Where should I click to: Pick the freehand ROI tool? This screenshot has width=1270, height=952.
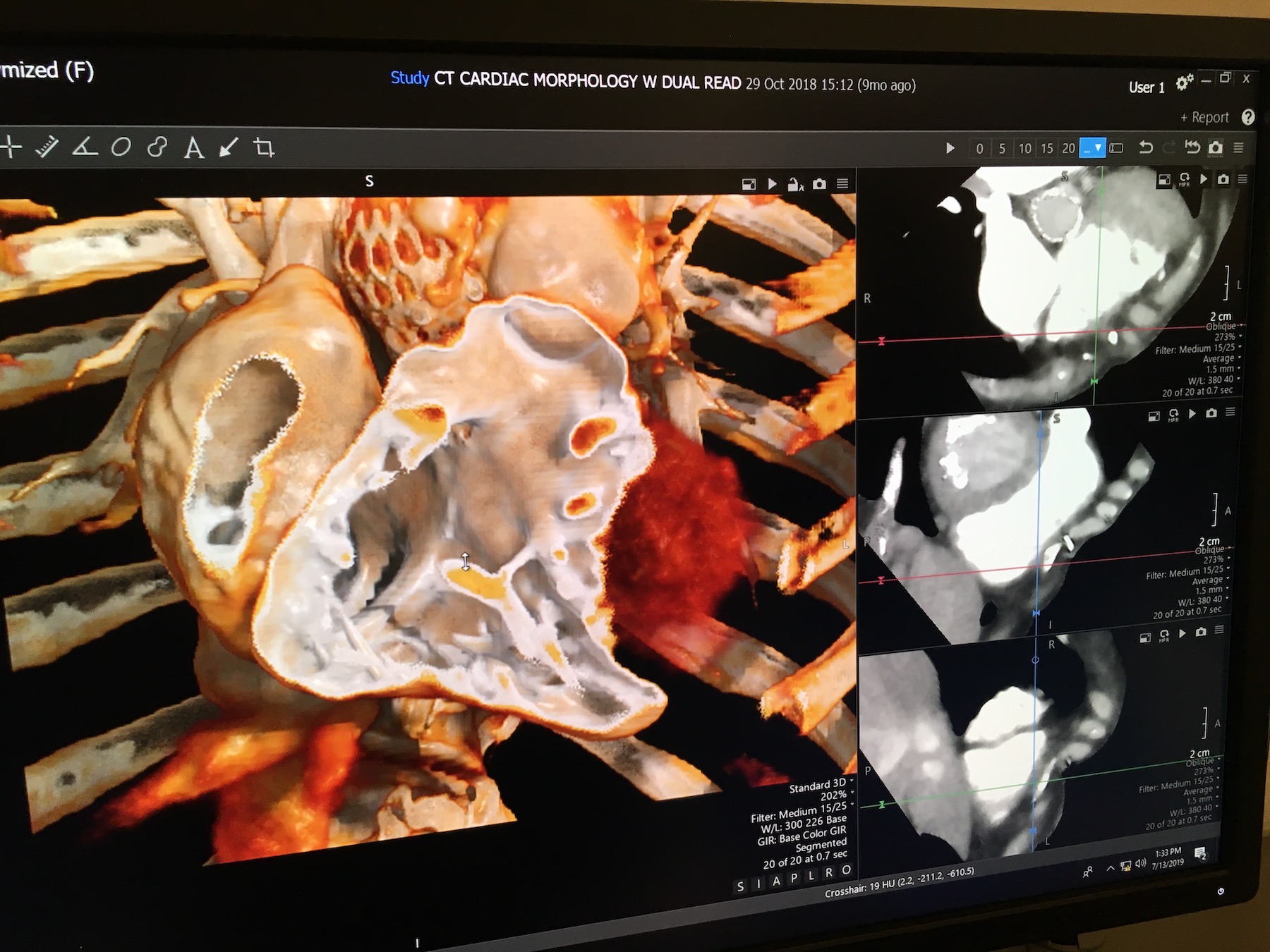click(x=157, y=147)
